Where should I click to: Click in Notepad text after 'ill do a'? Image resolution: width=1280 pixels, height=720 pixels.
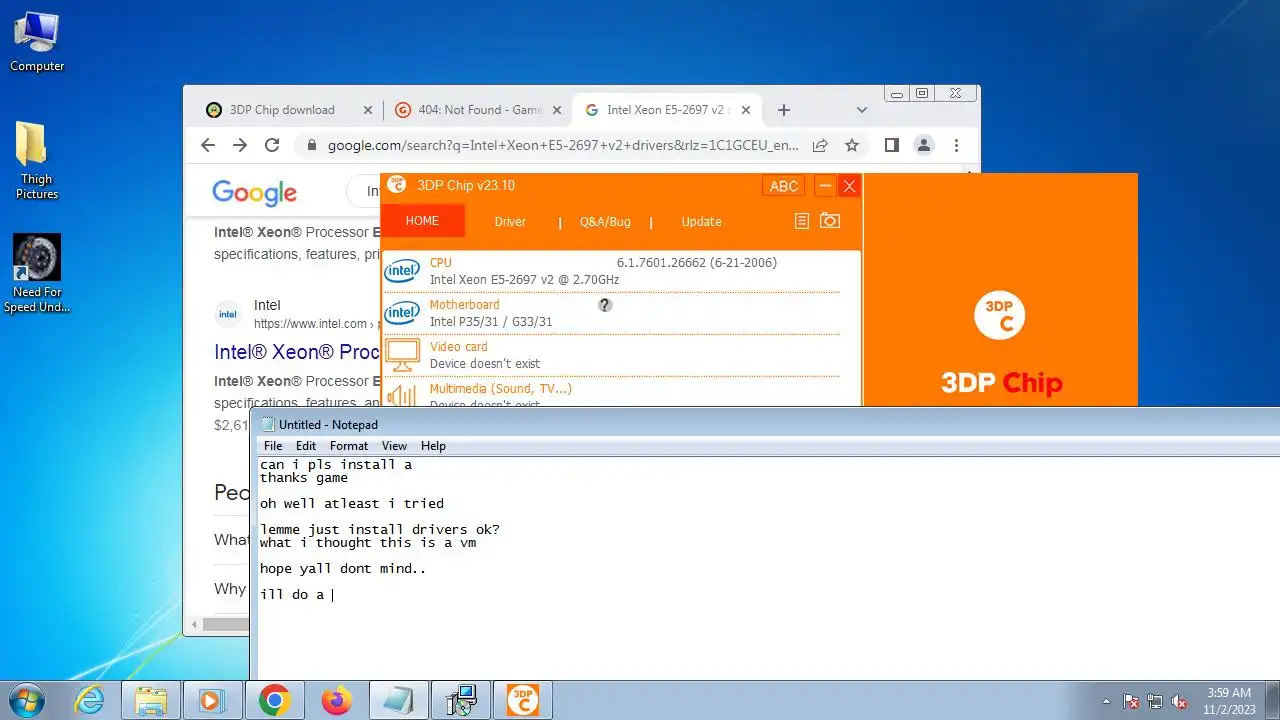pos(333,595)
